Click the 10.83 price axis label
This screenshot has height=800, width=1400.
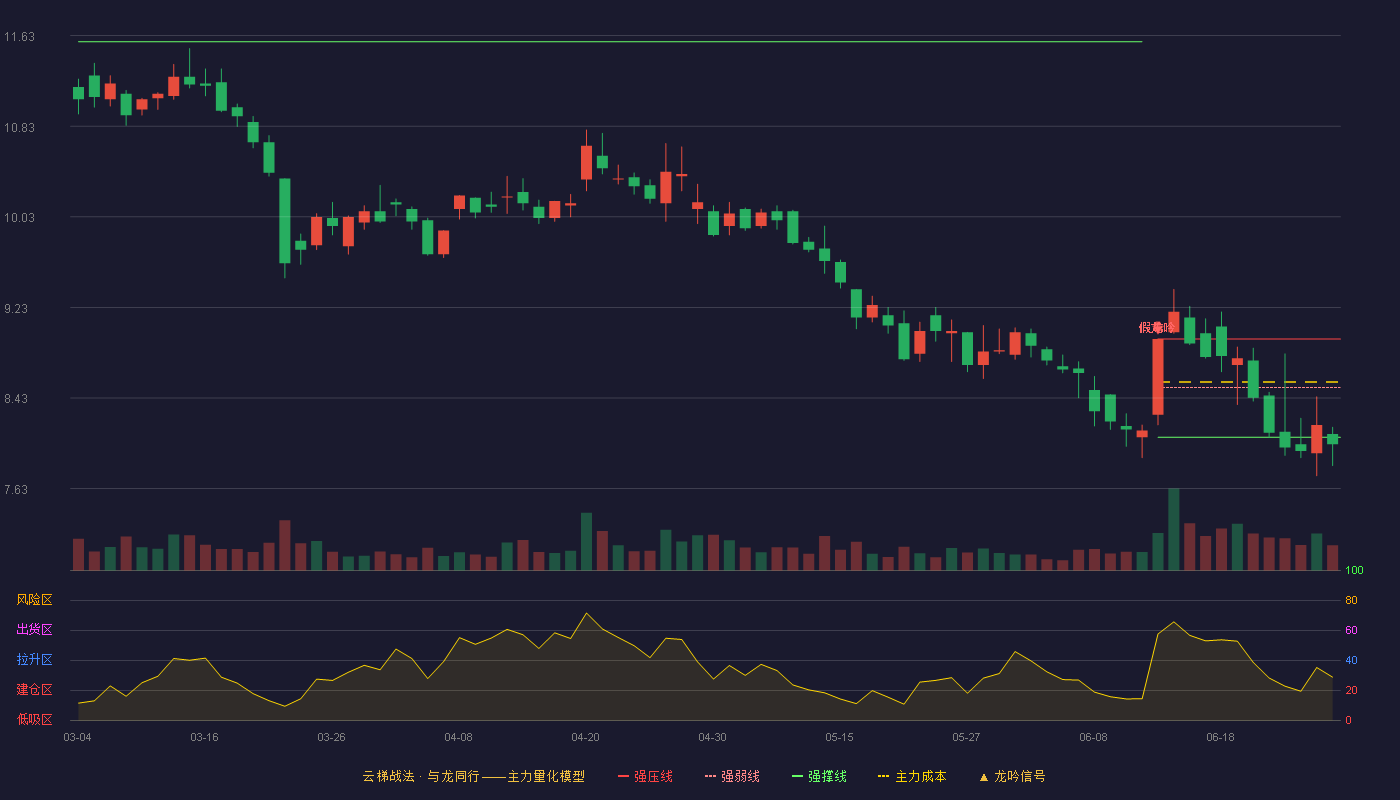click(x=19, y=127)
